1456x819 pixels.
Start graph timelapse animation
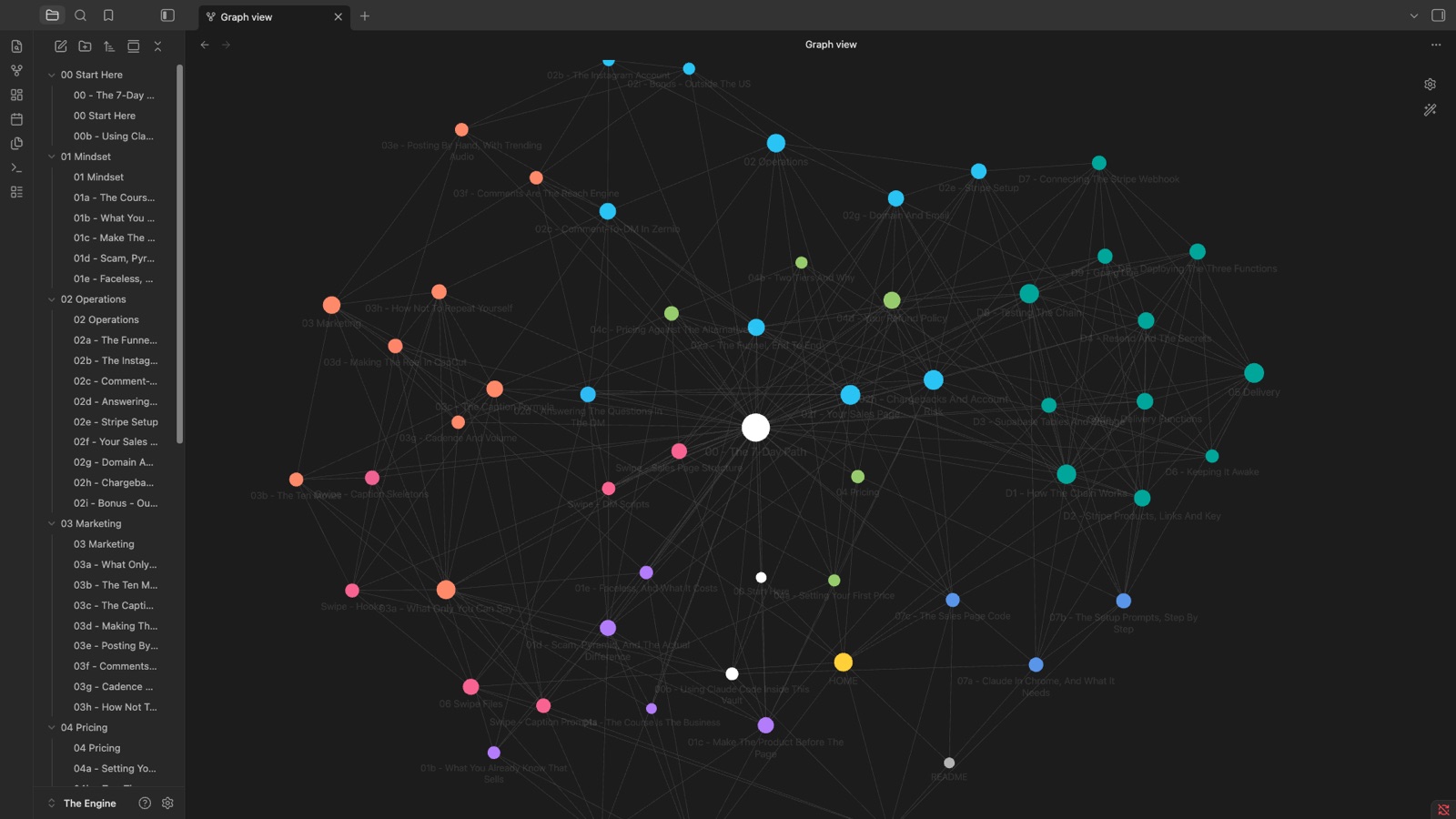[1430, 110]
